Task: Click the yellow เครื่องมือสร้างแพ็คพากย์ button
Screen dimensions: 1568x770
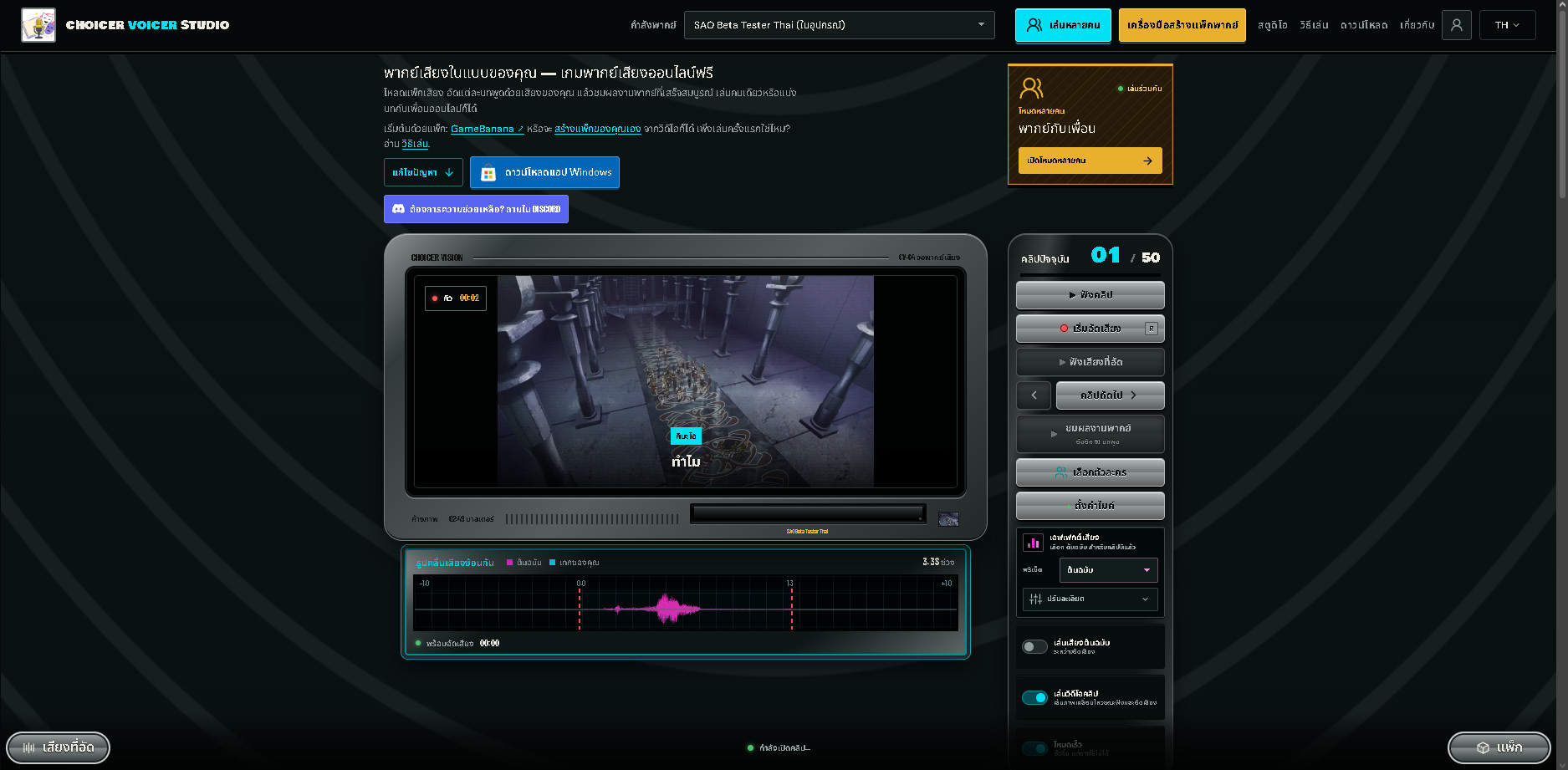Action: [1182, 25]
